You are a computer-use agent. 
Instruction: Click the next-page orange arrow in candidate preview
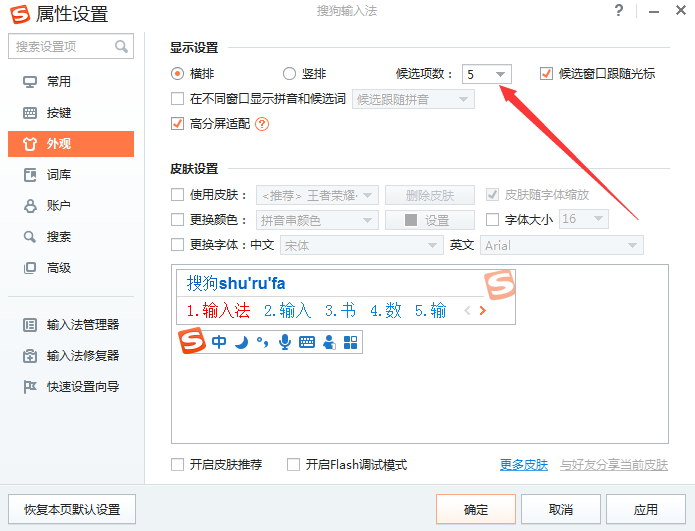click(x=483, y=311)
